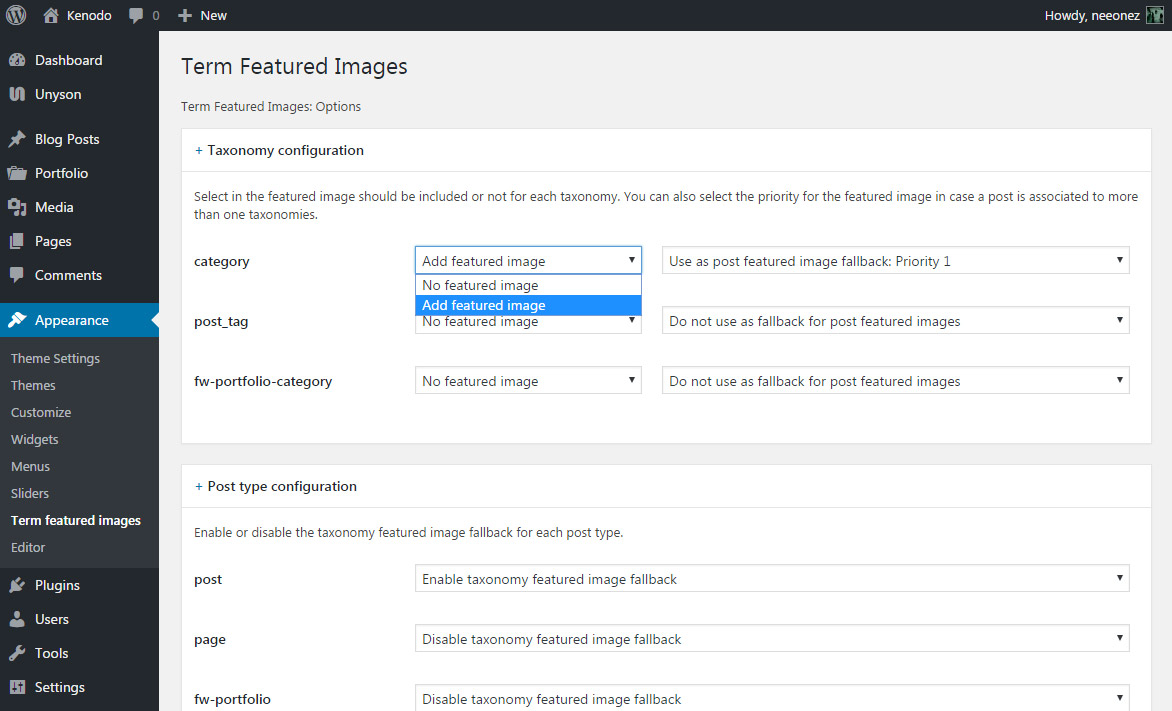Screen dimensions: 1172x711
Task: Open the comments bubble icon in admin bar
Action: pos(137,16)
